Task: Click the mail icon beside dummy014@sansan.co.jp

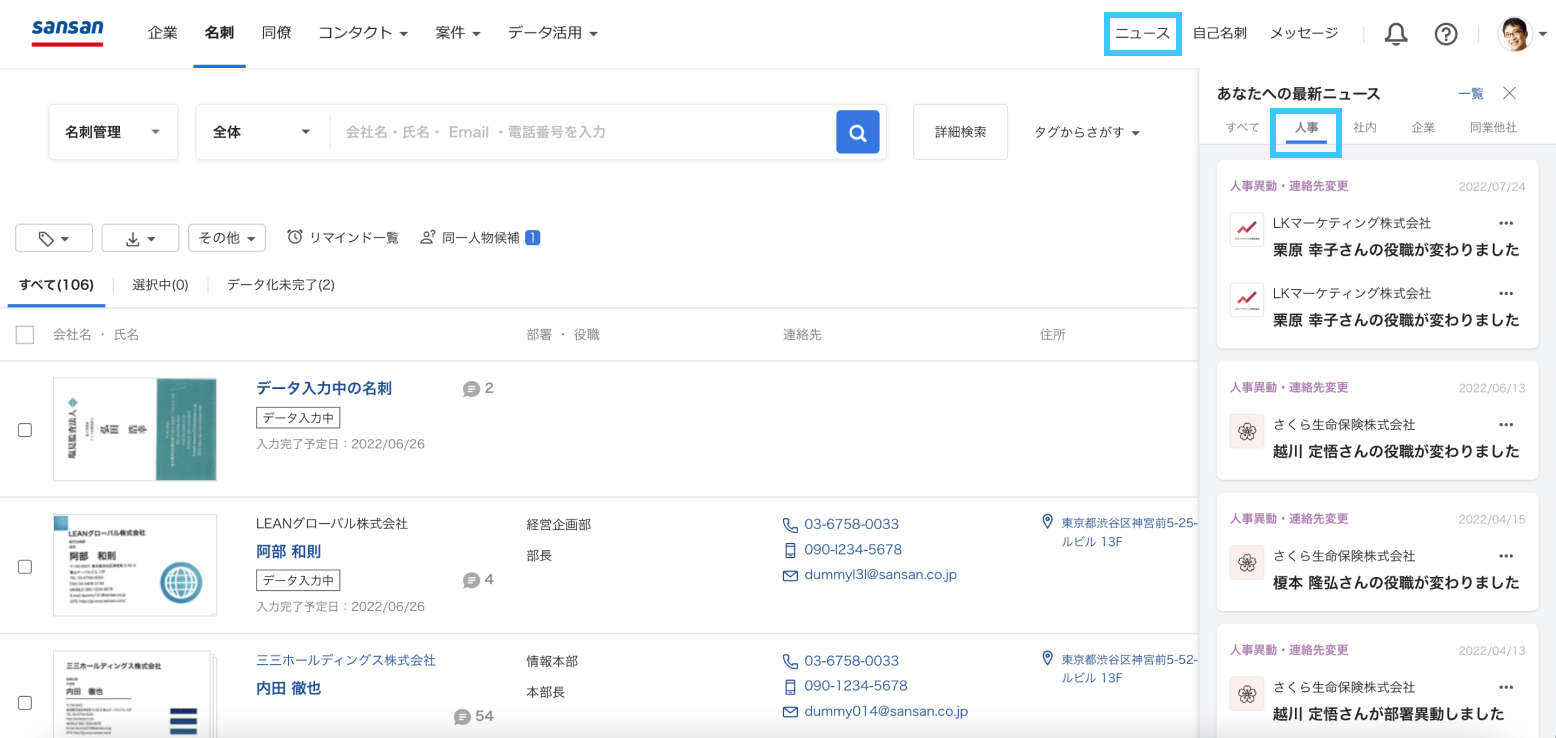Action: click(790, 712)
